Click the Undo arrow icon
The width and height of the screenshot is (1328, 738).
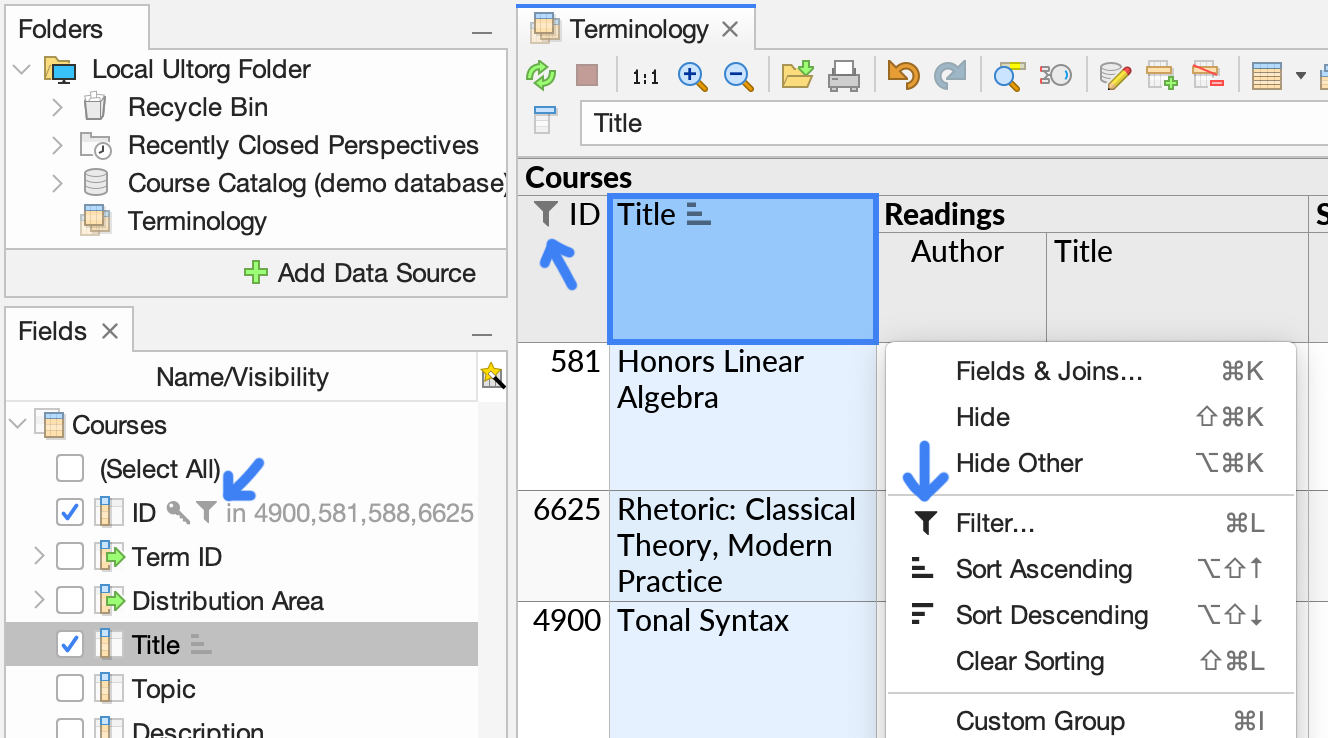tap(901, 74)
